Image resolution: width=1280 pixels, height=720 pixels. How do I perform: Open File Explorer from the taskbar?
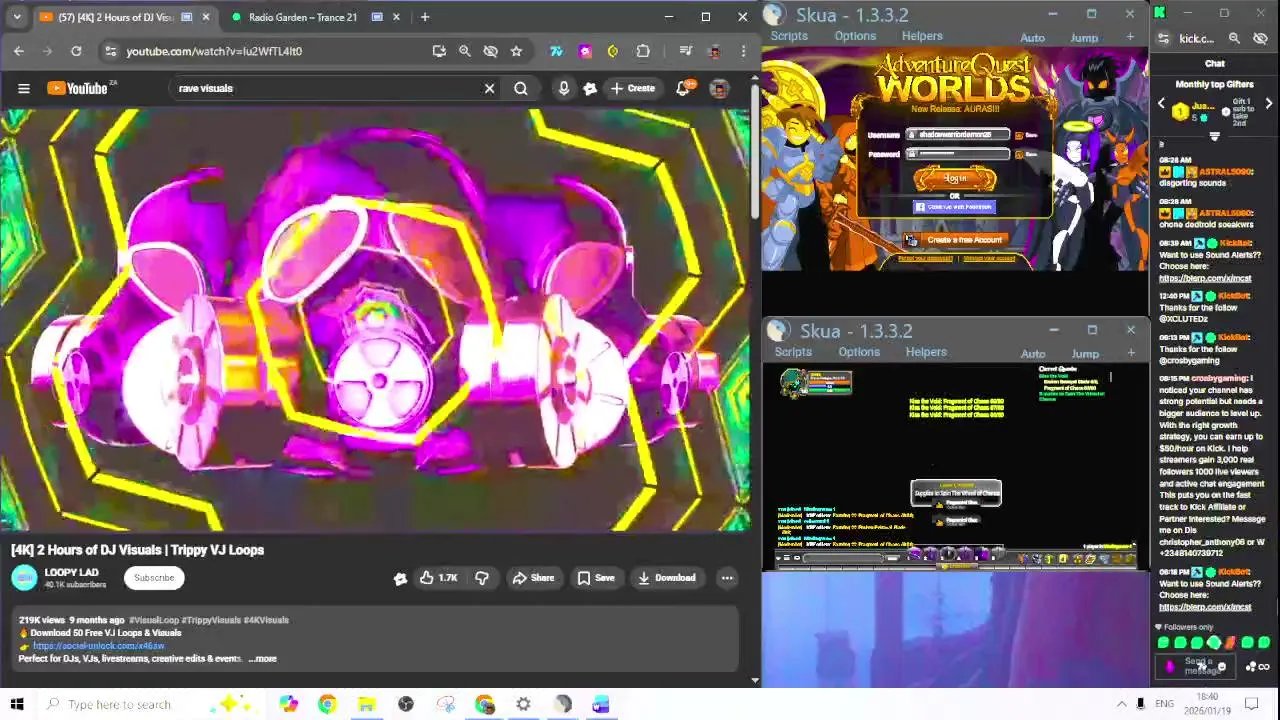(x=366, y=704)
